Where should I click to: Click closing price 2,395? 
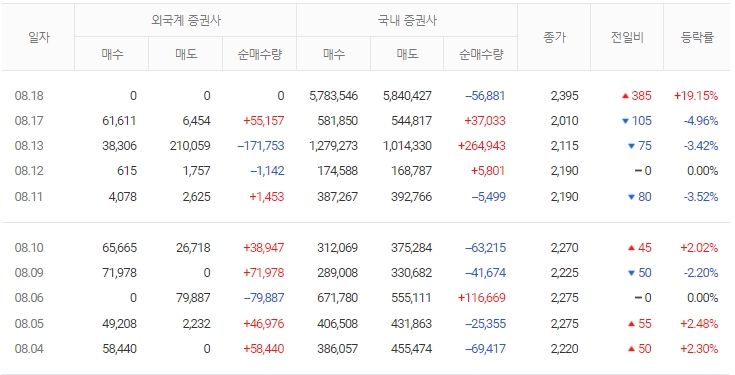564,96
